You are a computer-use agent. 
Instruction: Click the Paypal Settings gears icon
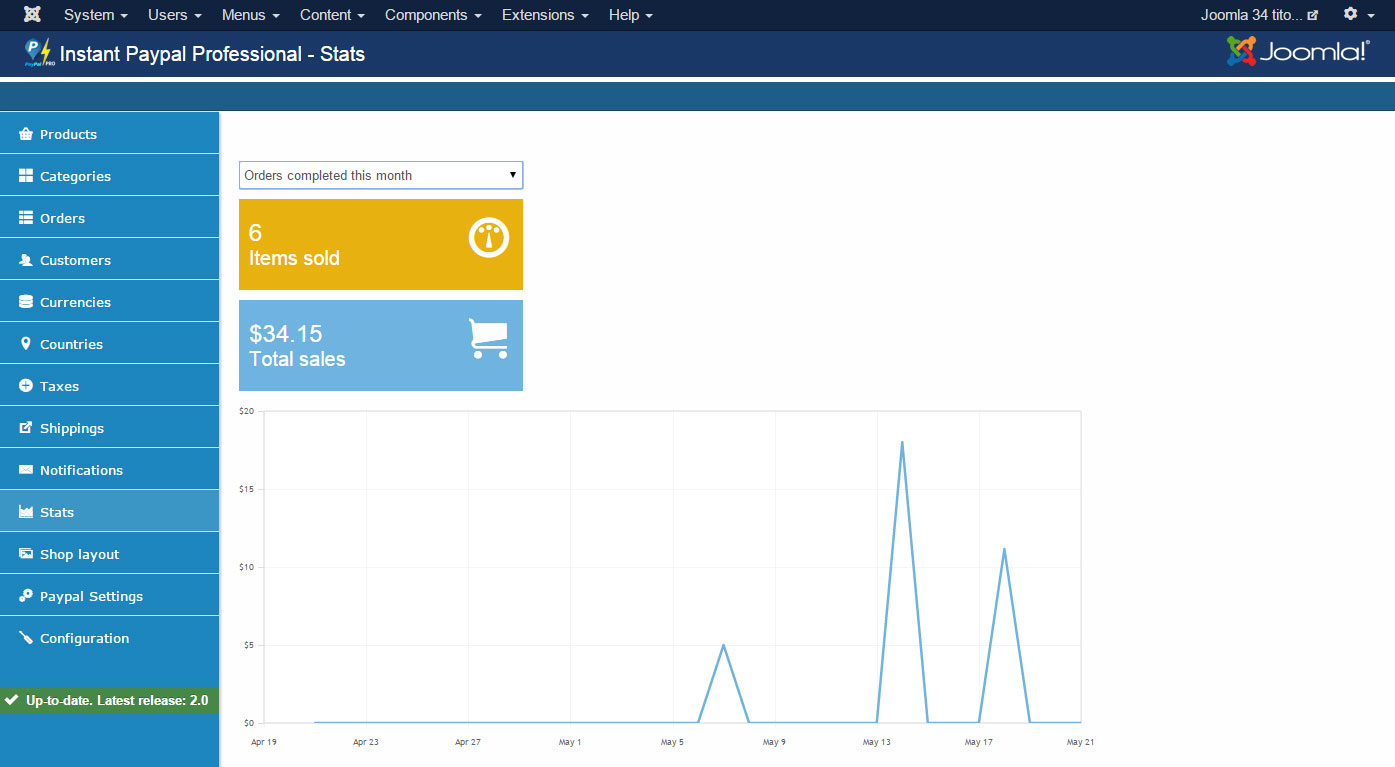coord(26,596)
